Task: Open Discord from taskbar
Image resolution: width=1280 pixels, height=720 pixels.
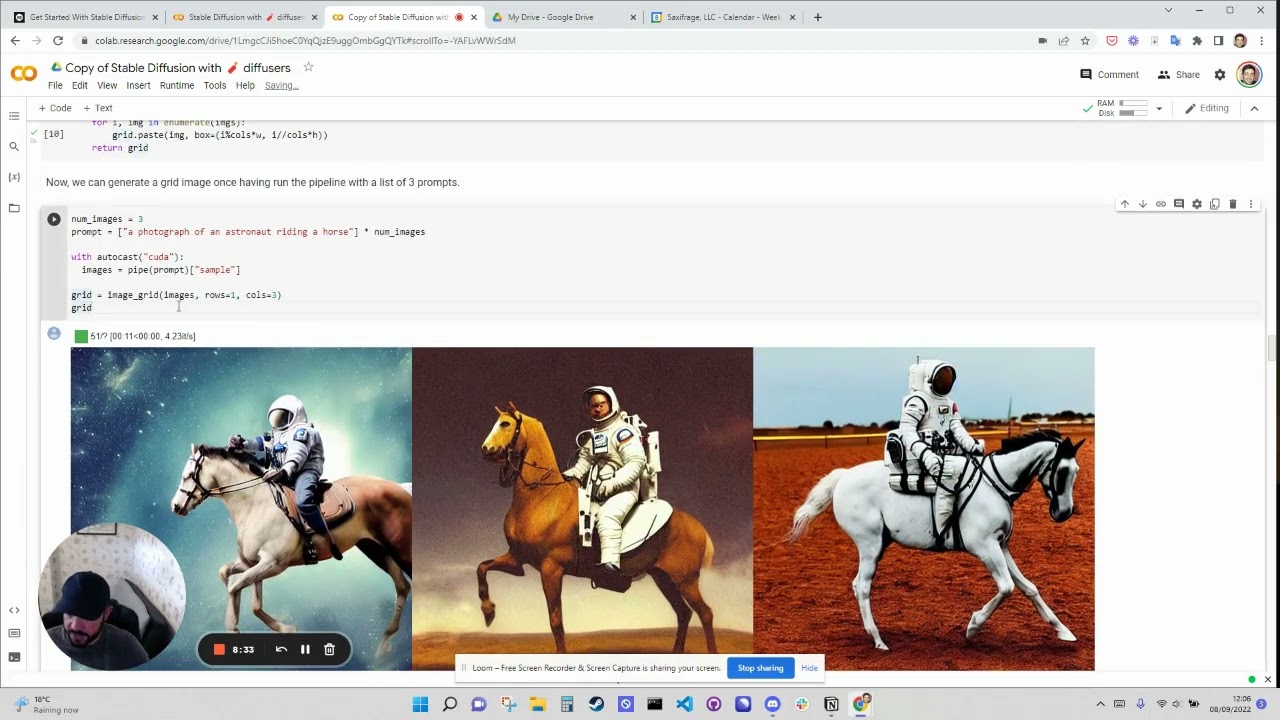Action: [772, 704]
